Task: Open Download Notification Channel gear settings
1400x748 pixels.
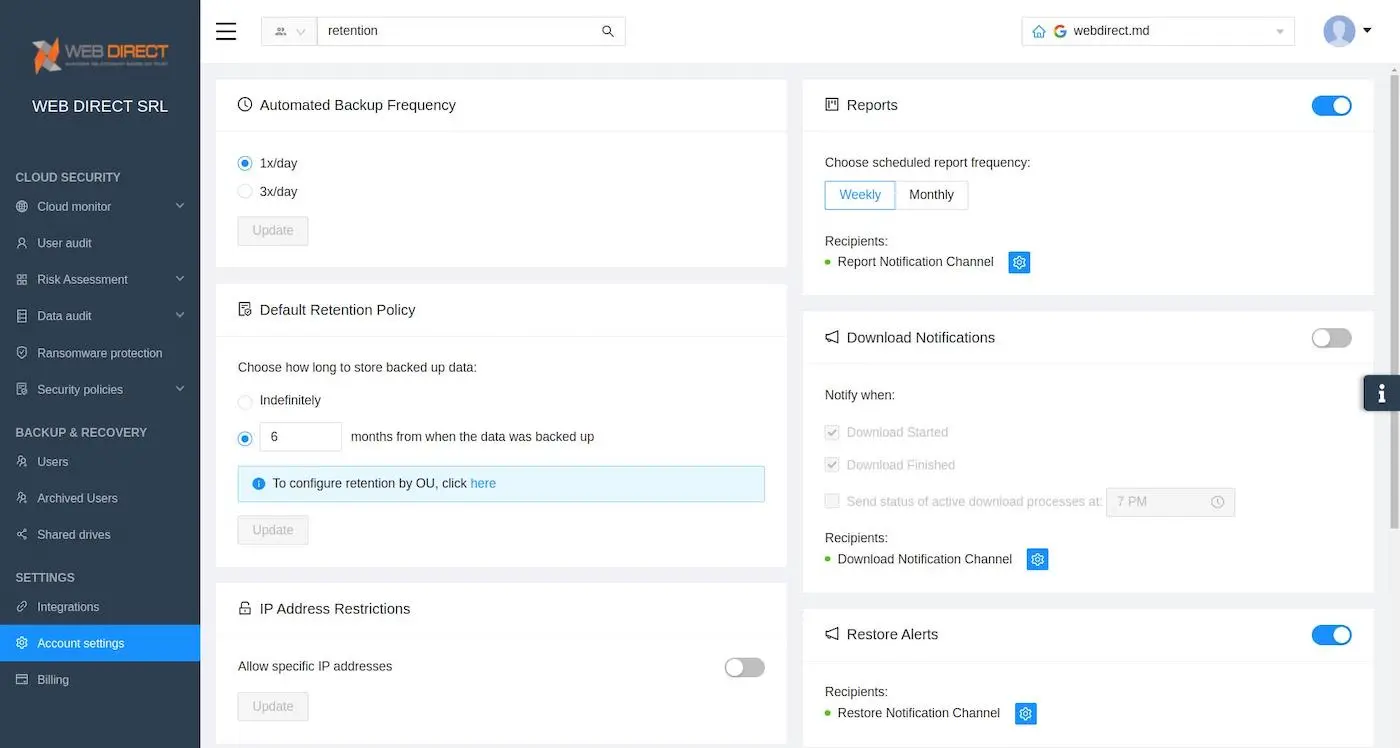Action: click(x=1038, y=559)
